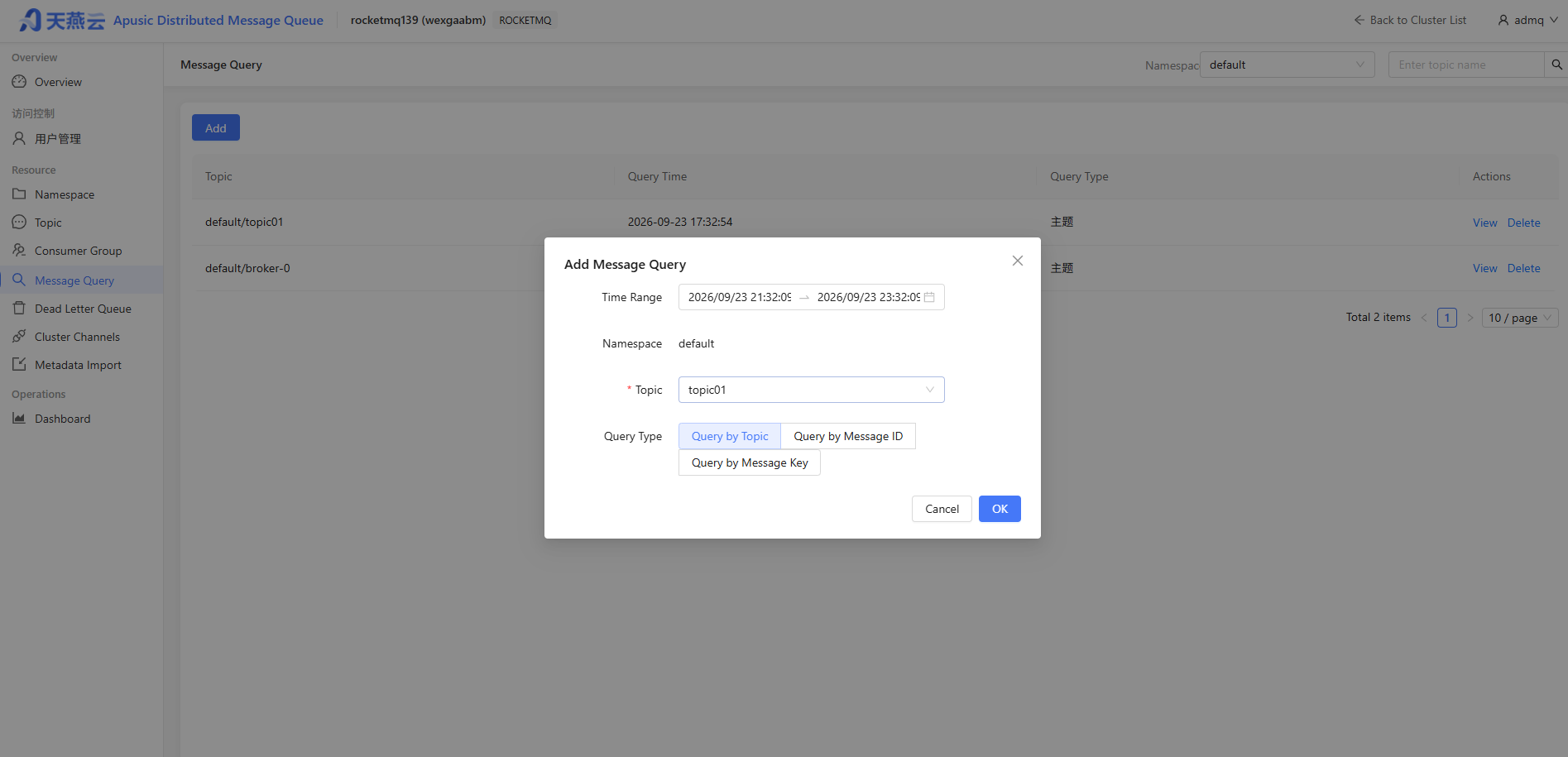Select Query by Topic option
The width and height of the screenshot is (1568, 757).
pyautogui.click(x=730, y=436)
